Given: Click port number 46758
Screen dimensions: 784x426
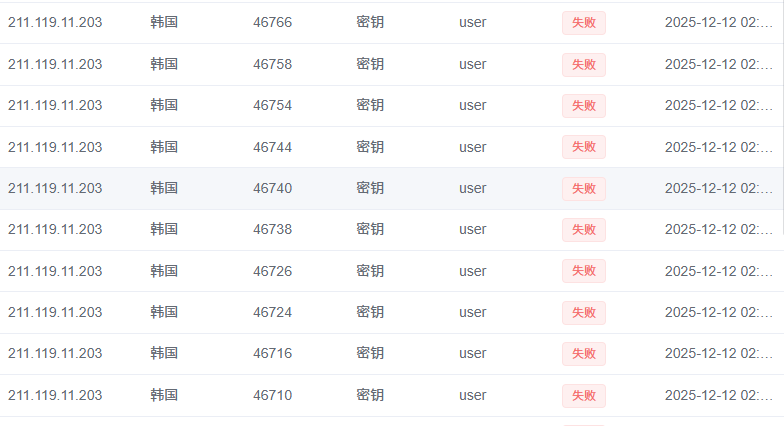Looking at the screenshot, I should point(272,64).
